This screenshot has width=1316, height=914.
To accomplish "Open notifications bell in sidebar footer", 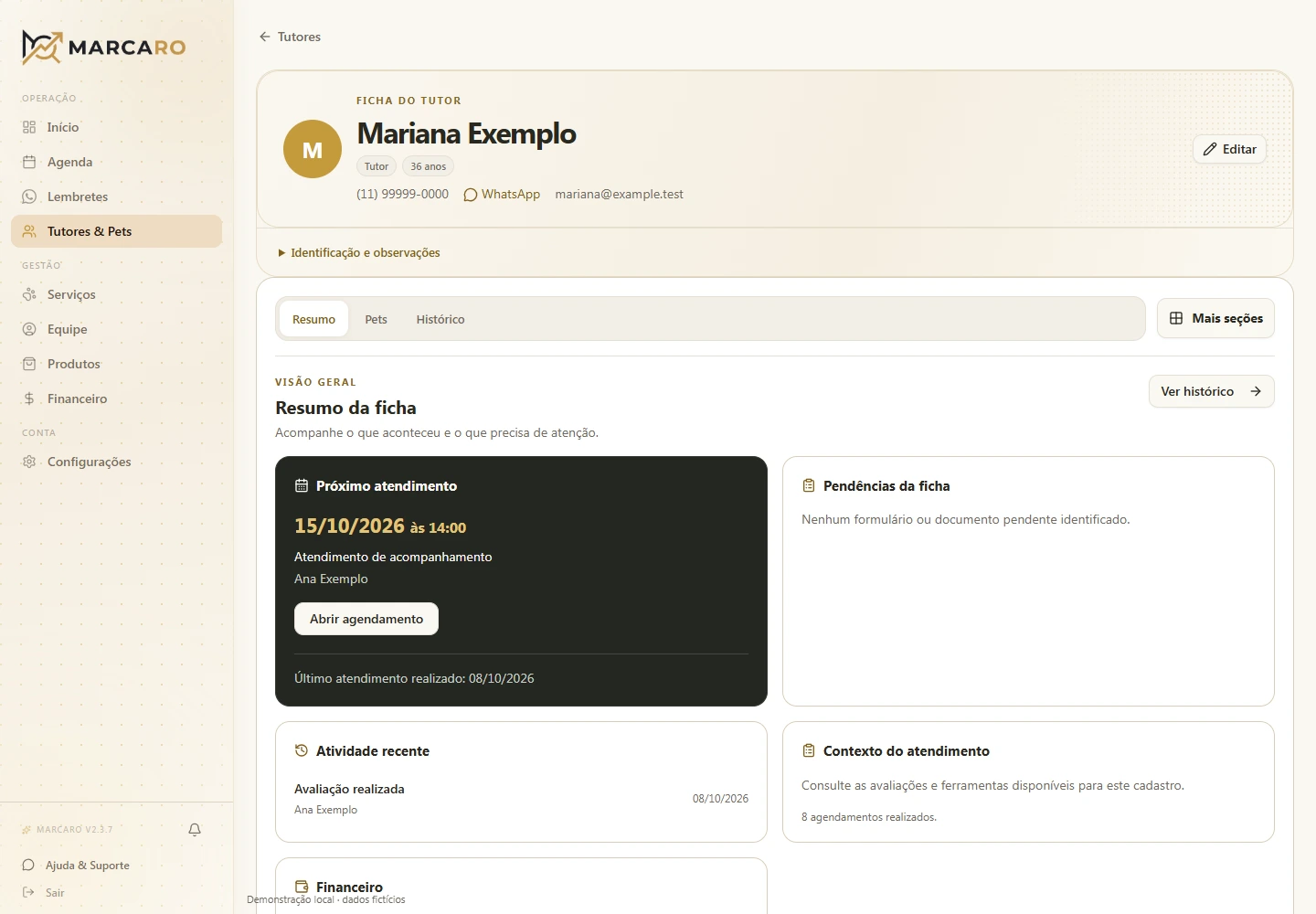I will pos(195,830).
